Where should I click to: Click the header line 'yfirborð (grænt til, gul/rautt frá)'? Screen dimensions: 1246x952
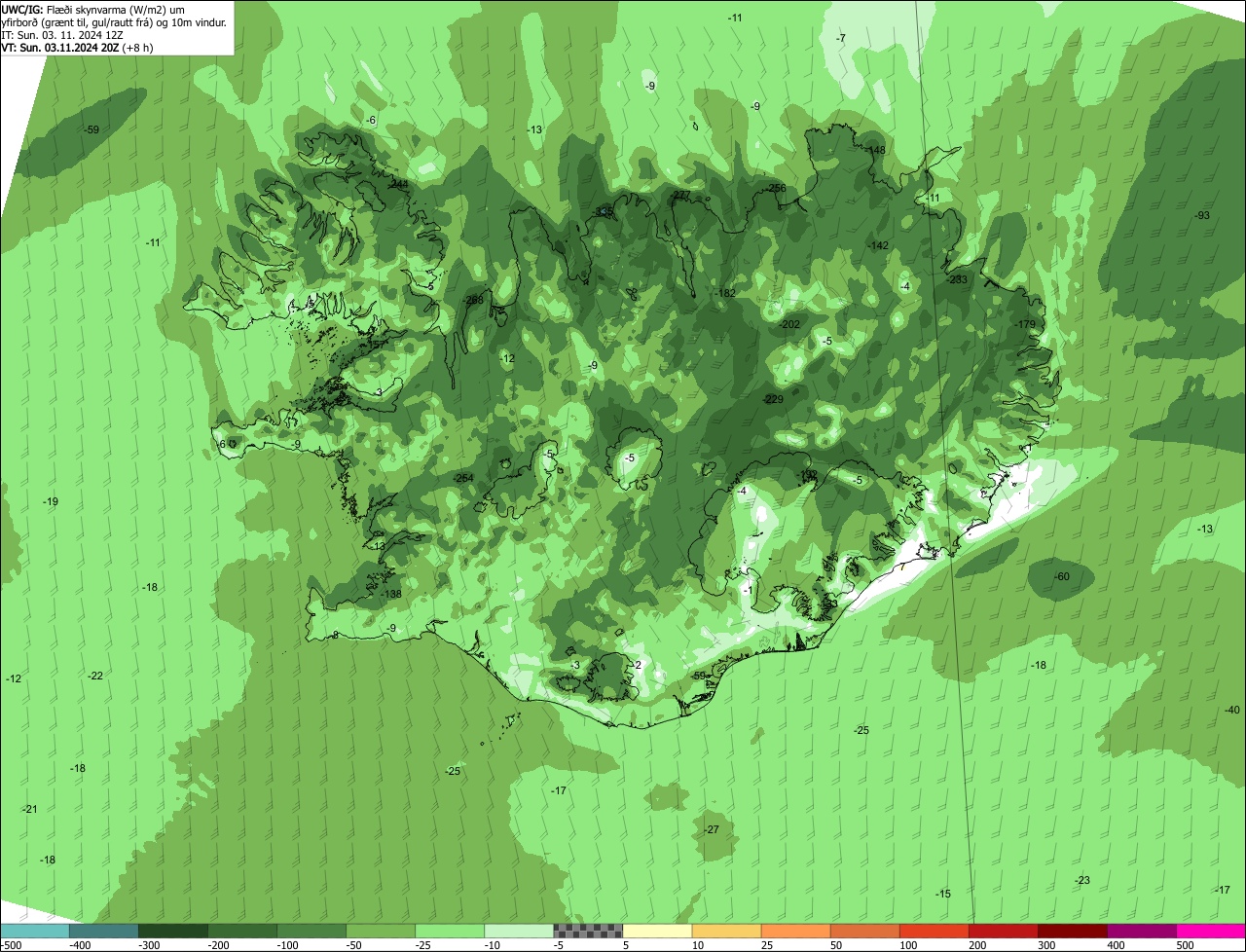(x=114, y=21)
